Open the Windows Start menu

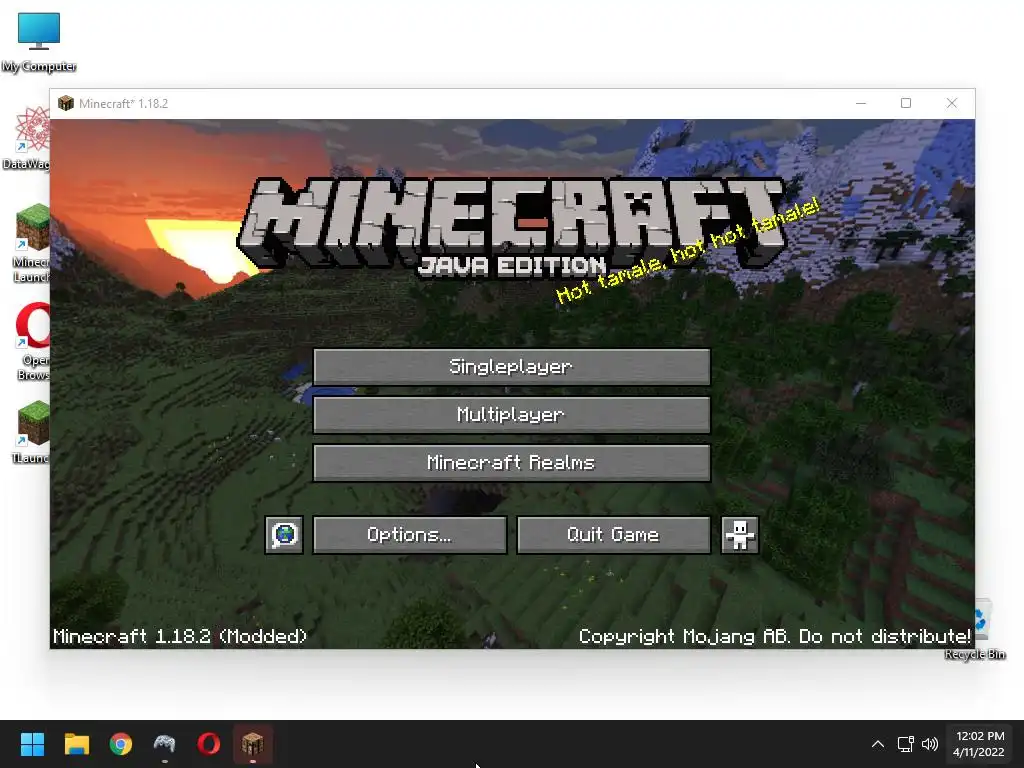32,744
